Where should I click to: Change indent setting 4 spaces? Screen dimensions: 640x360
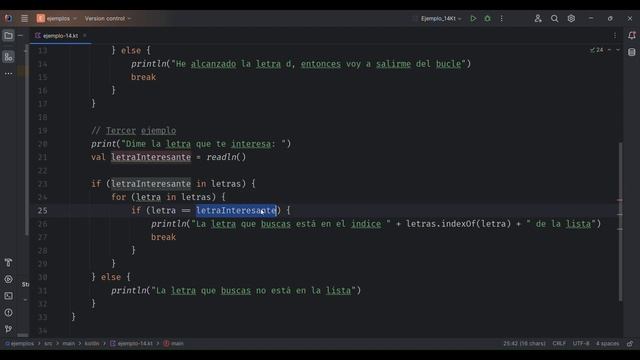coord(607,343)
